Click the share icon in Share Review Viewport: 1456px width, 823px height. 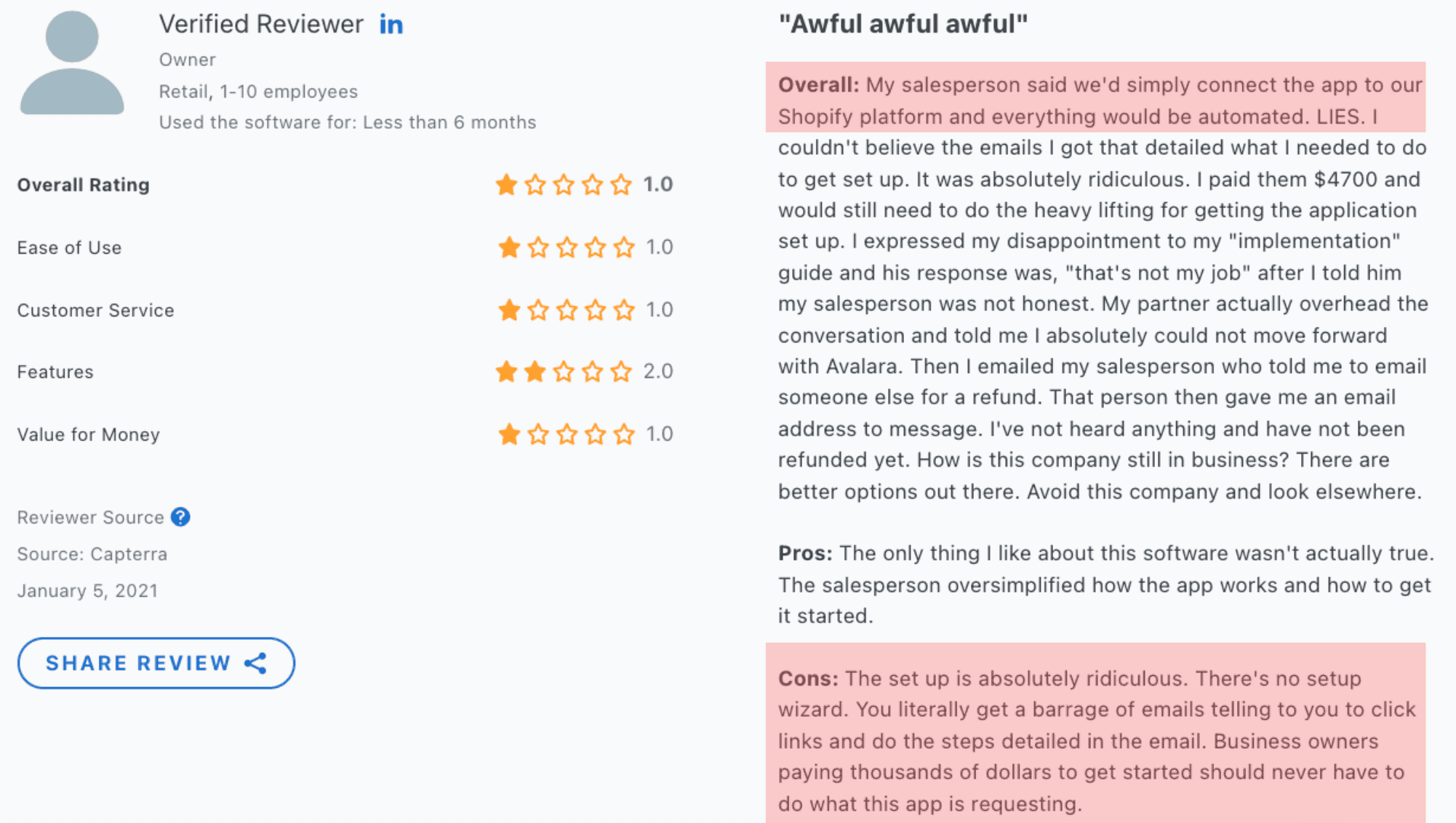(255, 663)
